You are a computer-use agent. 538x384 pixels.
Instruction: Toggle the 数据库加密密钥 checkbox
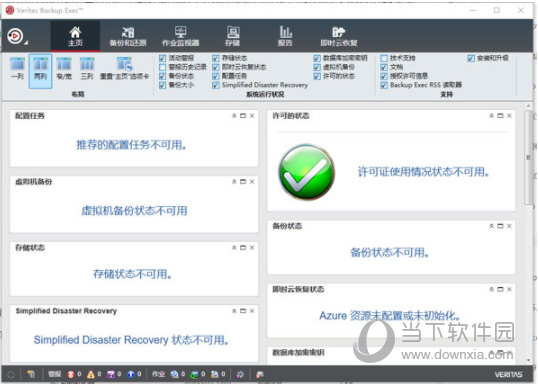317,58
